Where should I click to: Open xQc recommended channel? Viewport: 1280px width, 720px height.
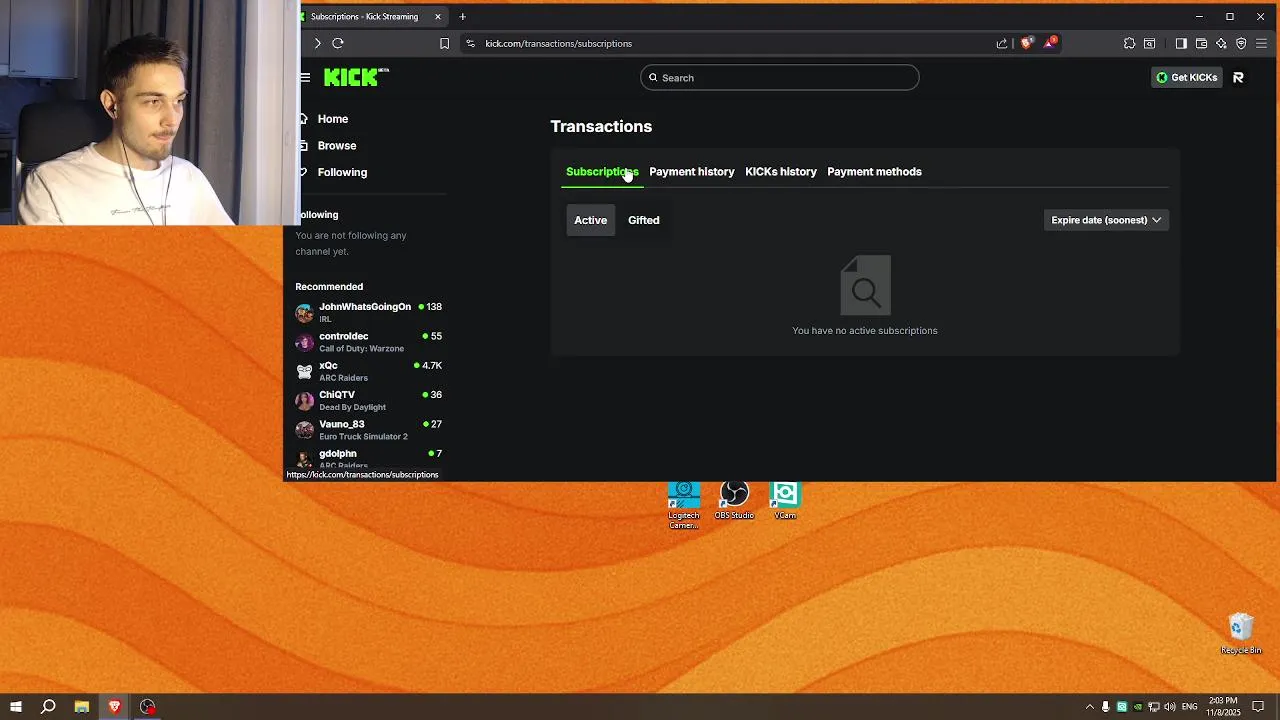(x=368, y=371)
